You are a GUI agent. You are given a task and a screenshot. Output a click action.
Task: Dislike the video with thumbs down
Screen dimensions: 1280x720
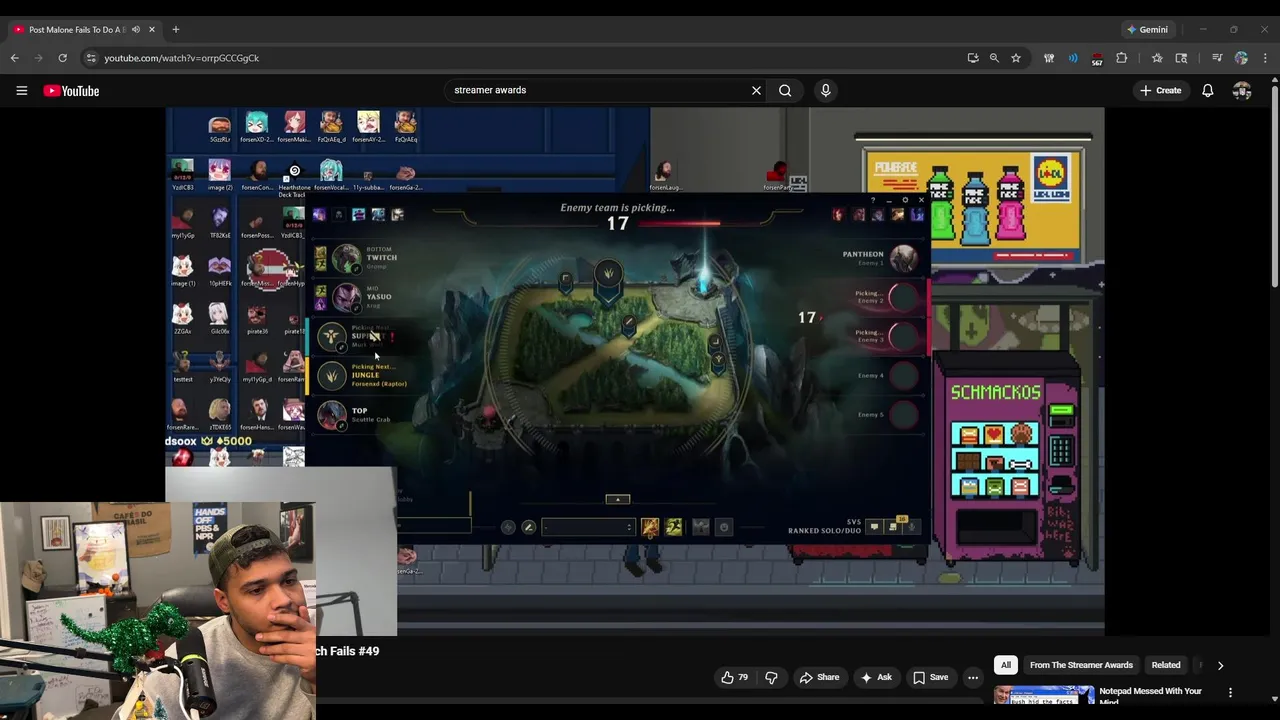tap(771, 677)
